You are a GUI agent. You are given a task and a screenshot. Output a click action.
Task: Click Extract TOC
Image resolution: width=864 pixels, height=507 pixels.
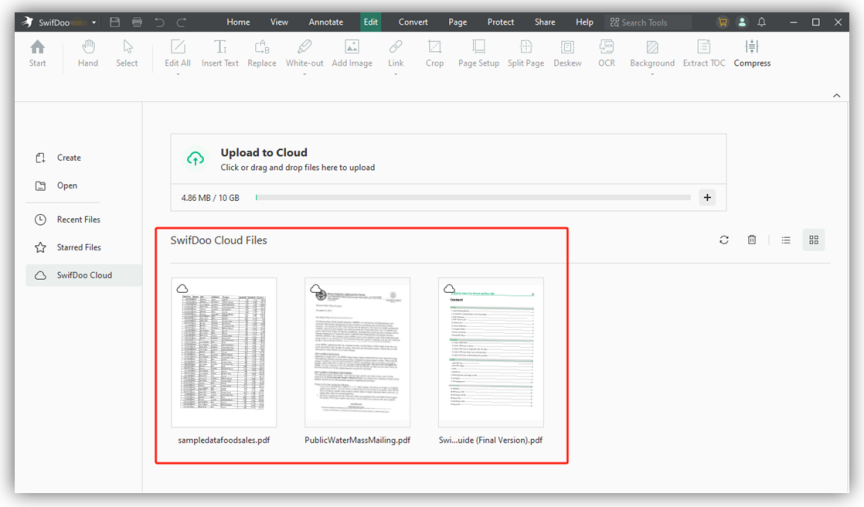point(704,53)
